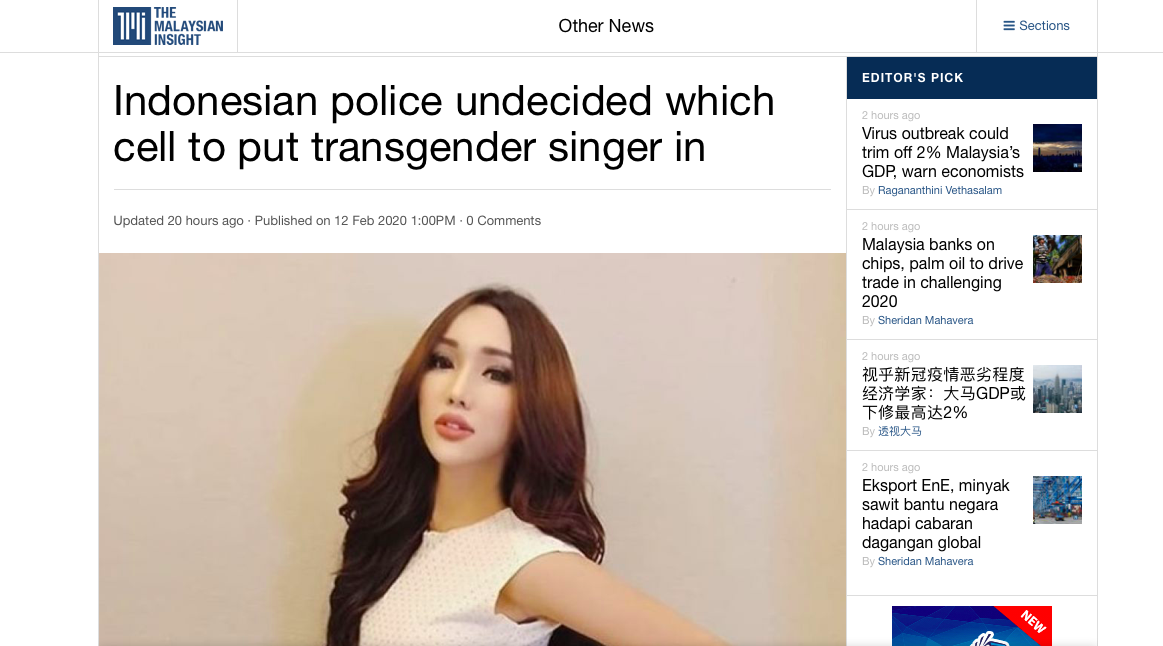
Task: Open Malaysia banks on chips article
Action: click(x=942, y=273)
